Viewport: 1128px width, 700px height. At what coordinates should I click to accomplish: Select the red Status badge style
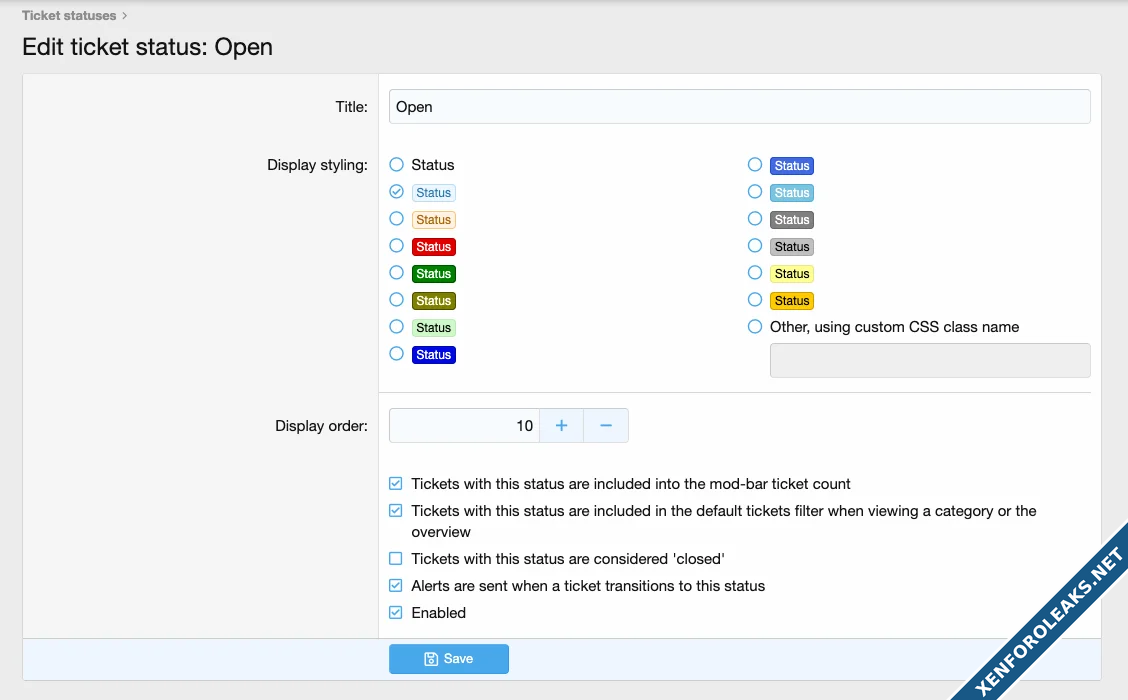pos(397,246)
